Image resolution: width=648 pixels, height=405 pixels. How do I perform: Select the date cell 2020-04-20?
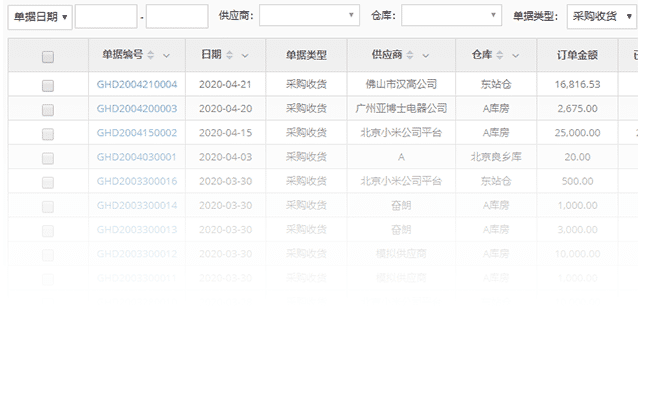click(225, 108)
